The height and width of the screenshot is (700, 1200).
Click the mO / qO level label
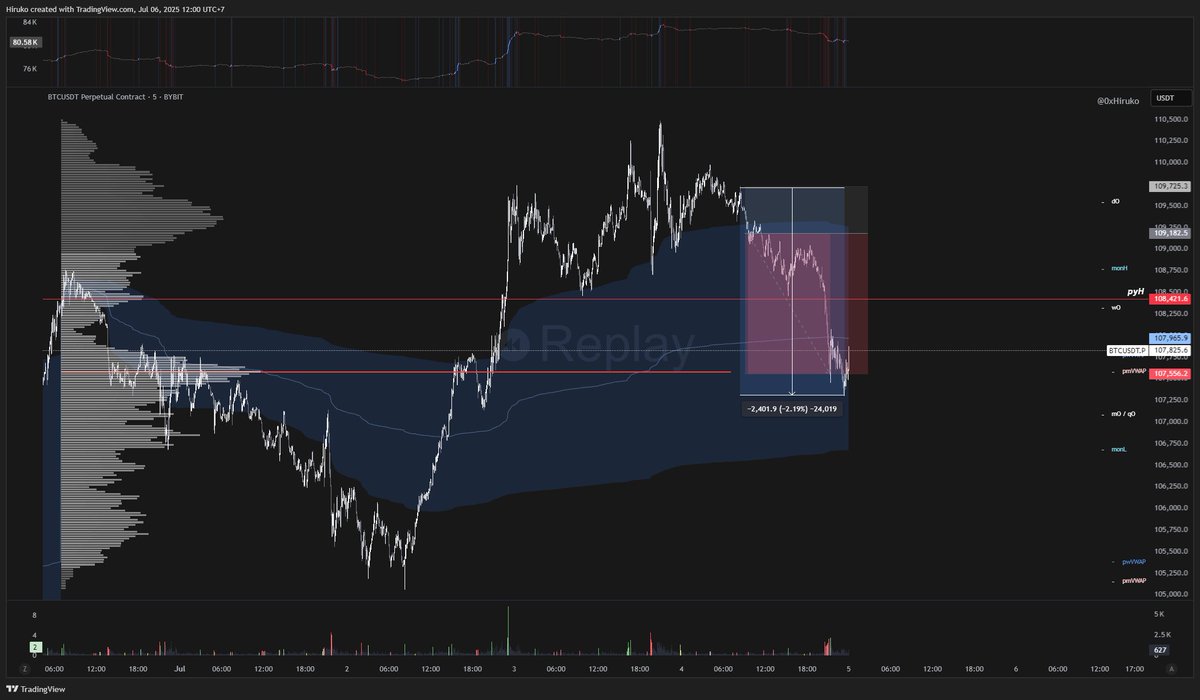(x=1123, y=414)
